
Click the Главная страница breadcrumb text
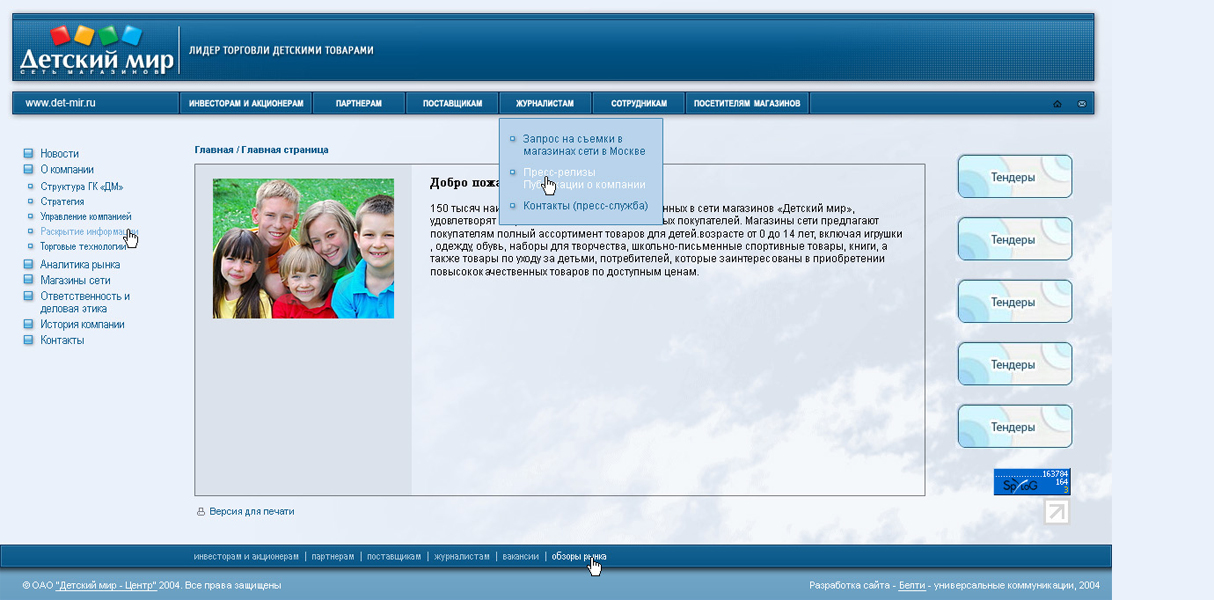click(285, 150)
